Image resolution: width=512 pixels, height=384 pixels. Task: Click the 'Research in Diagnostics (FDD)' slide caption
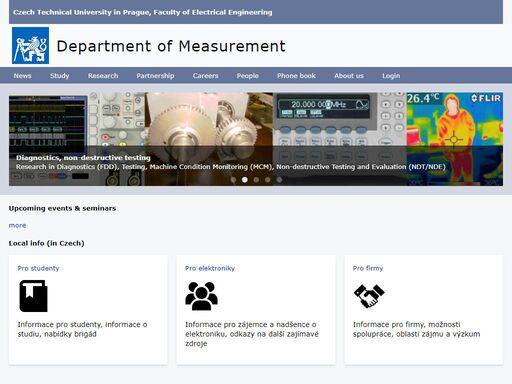tap(231, 167)
